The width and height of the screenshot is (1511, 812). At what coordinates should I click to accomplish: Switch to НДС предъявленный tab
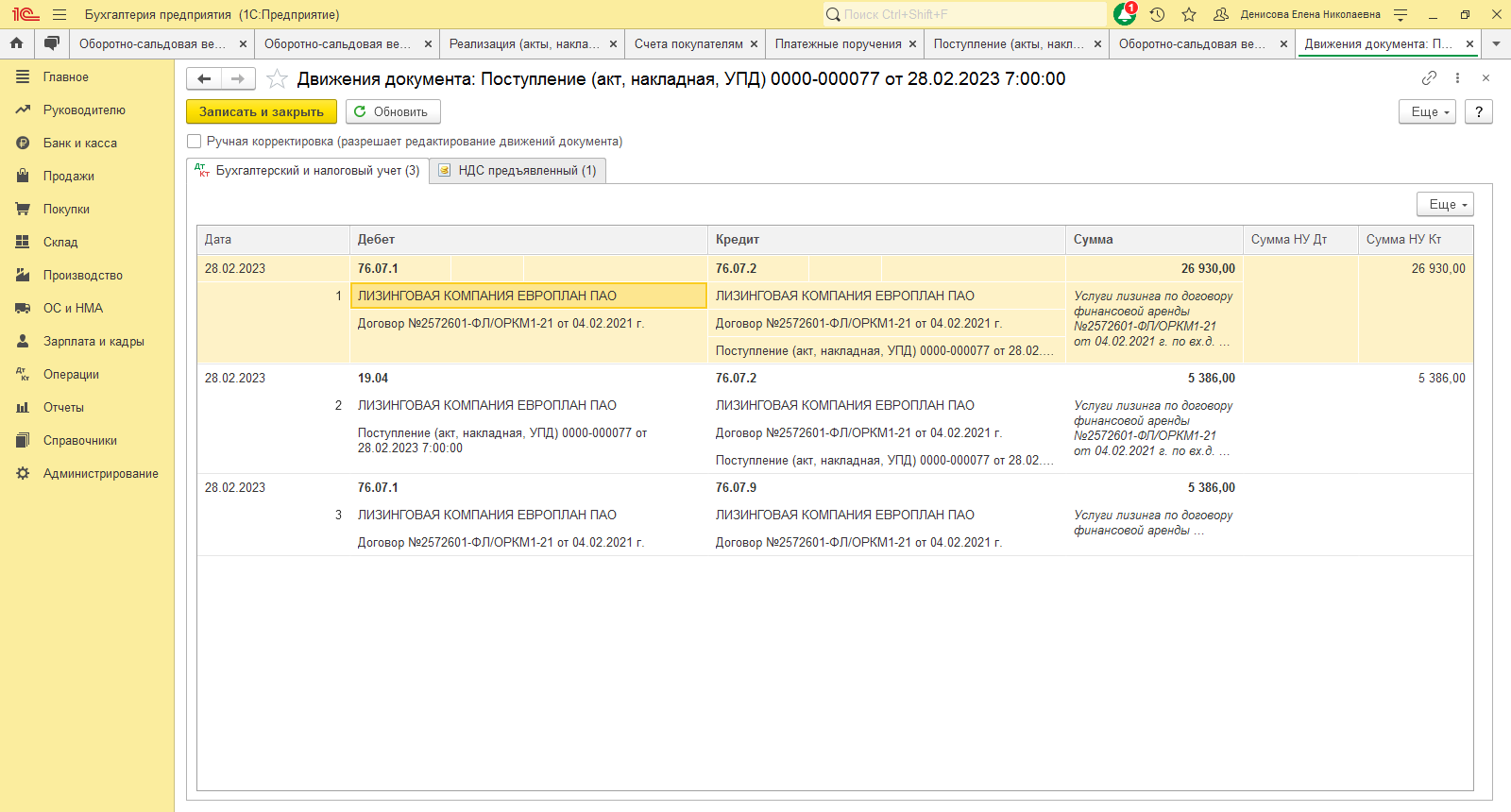[518, 171]
